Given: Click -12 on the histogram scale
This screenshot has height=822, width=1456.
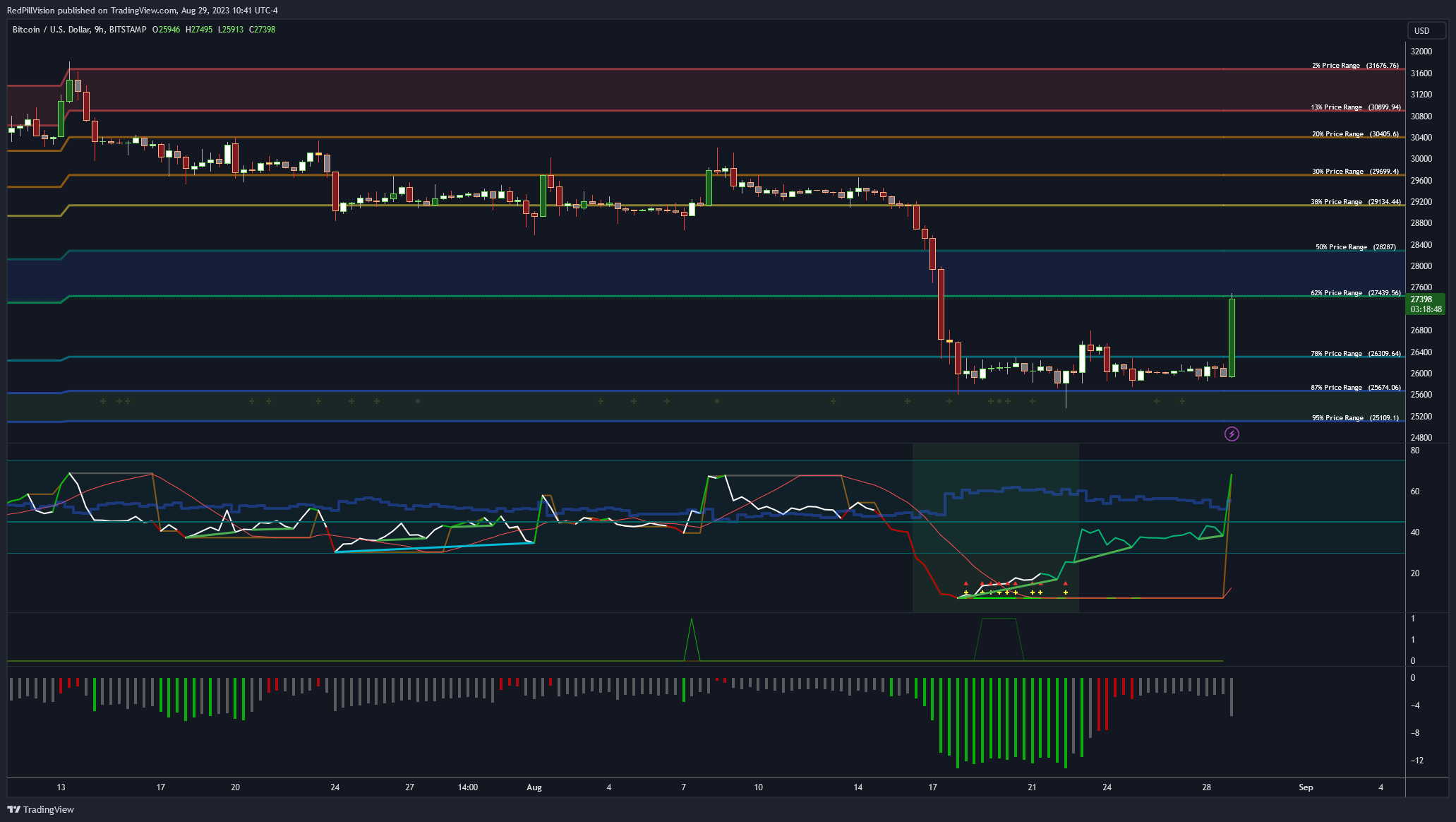Looking at the screenshot, I should click(x=1416, y=761).
